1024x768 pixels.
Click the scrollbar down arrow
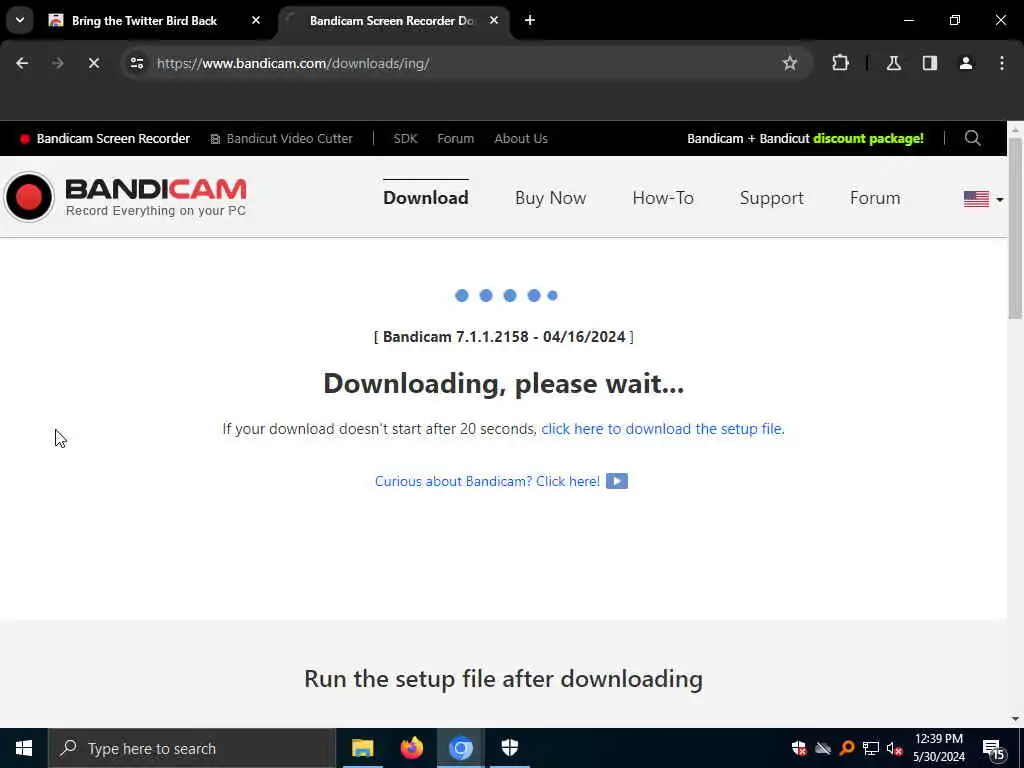coord(1015,718)
